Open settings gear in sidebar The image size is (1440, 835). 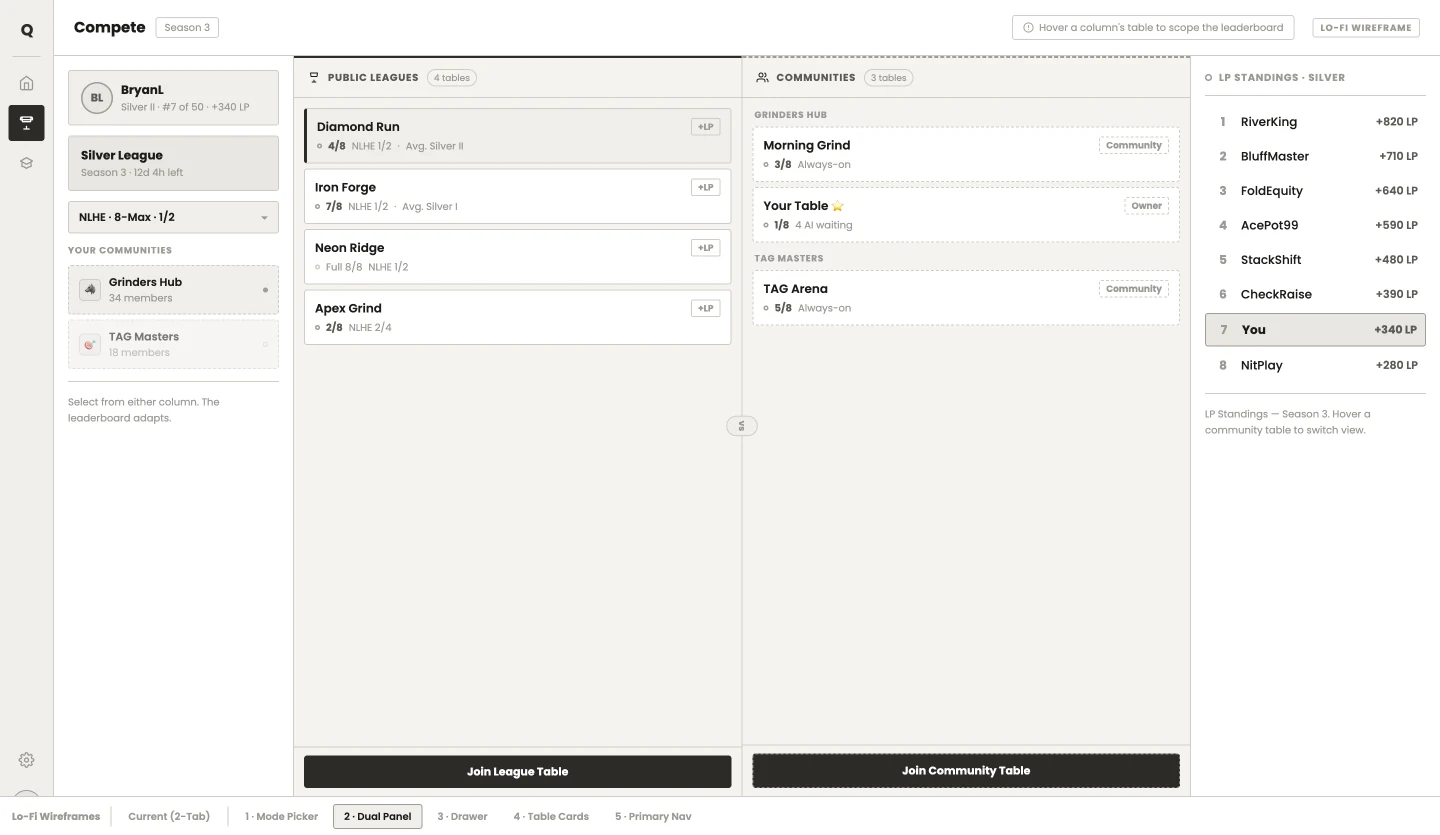(27, 760)
